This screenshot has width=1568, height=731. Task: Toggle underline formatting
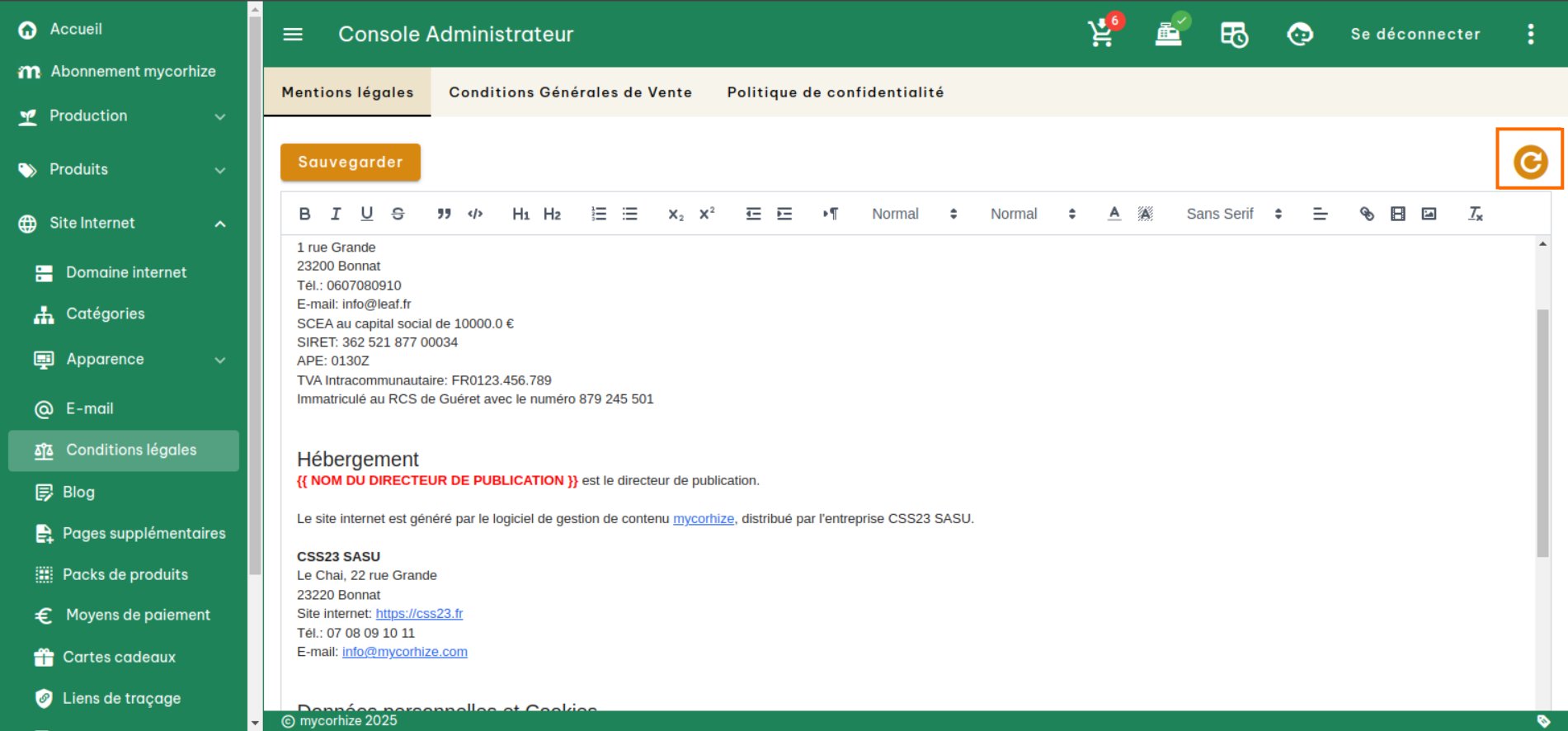coord(367,214)
